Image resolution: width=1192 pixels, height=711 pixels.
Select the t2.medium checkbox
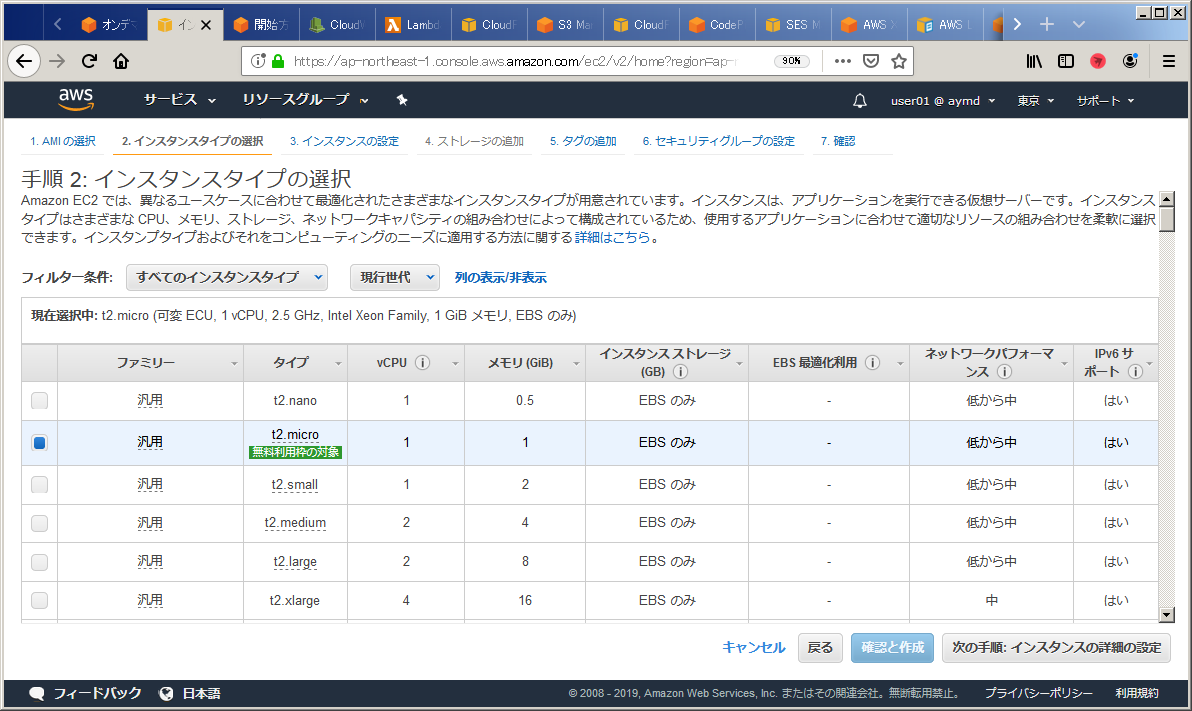(x=40, y=523)
